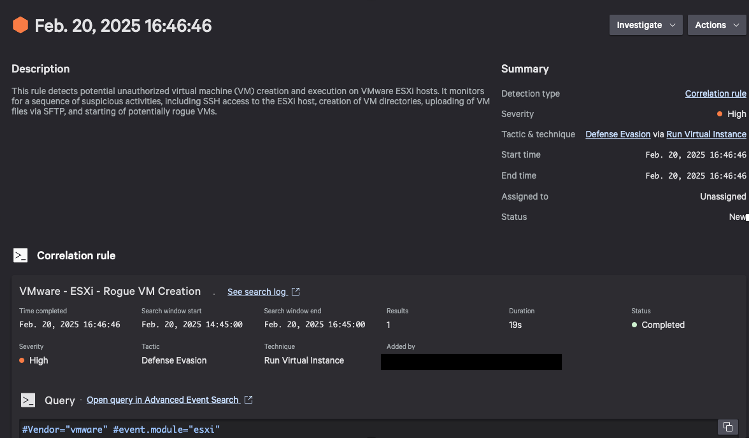This screenshot has height=438, width=749.
Task: Open query in Advanced Event Search
Action: tap(162, 400)
